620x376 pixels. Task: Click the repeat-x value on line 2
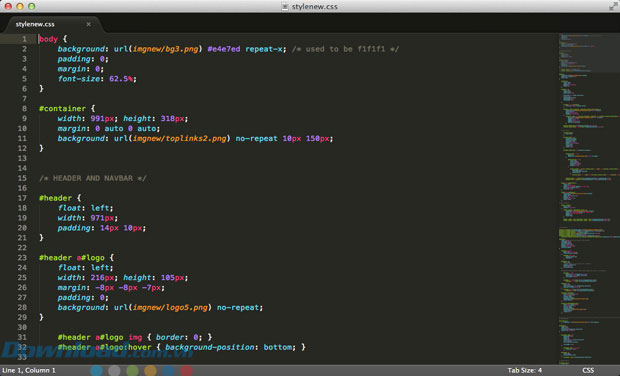point(264,49)
